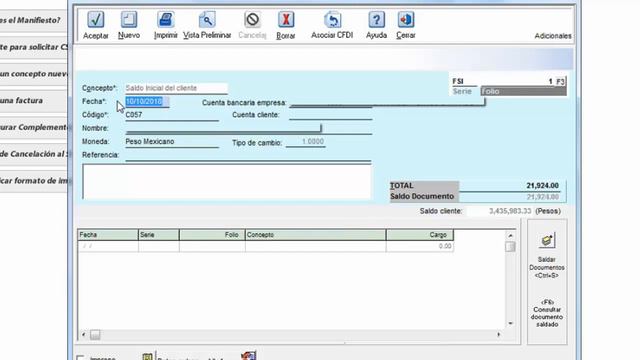
Task: Click the Código field C057
Action: [x=172, y=115]
